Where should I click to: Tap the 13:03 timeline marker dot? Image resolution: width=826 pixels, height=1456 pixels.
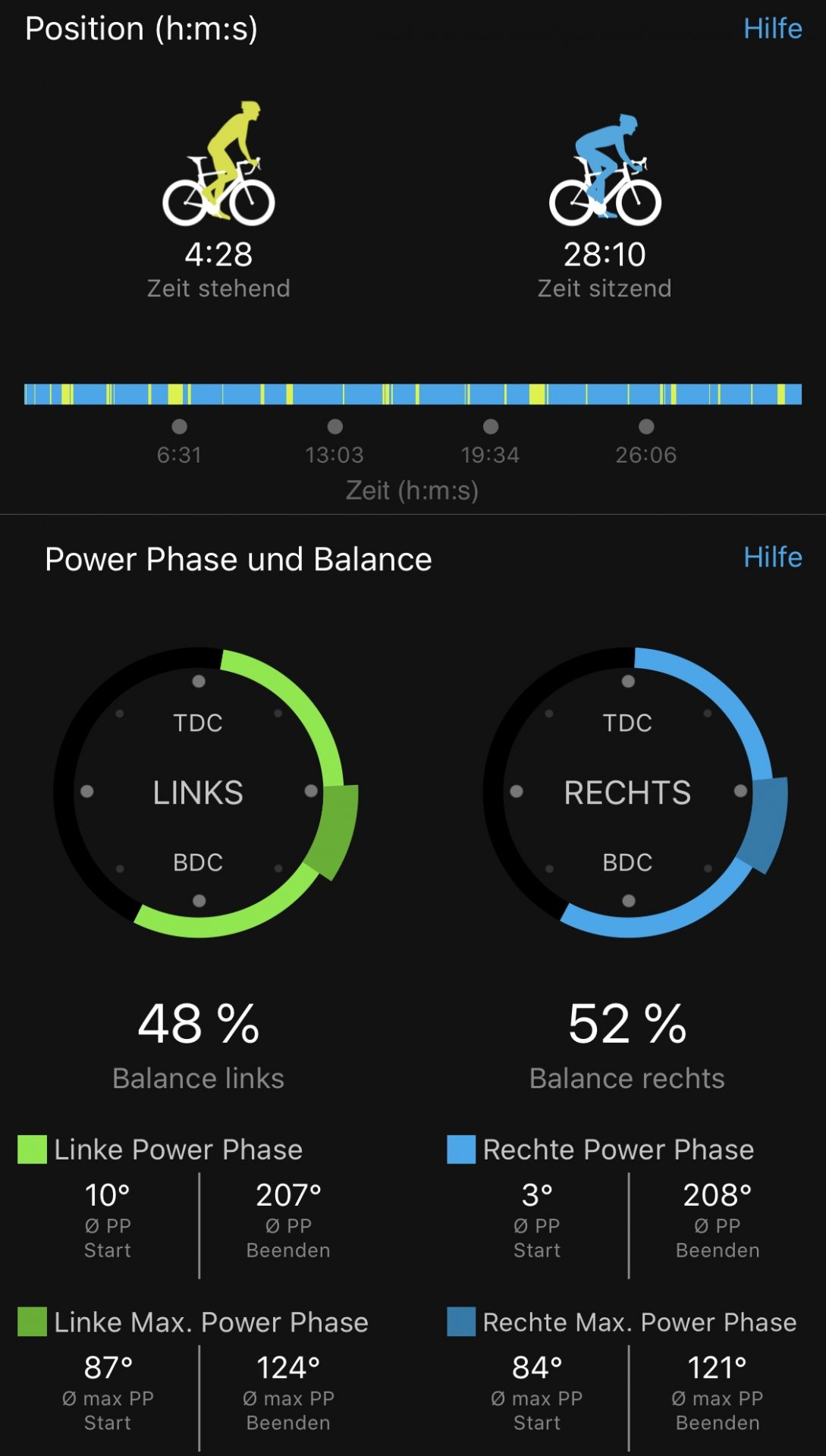tap(334, 427)
